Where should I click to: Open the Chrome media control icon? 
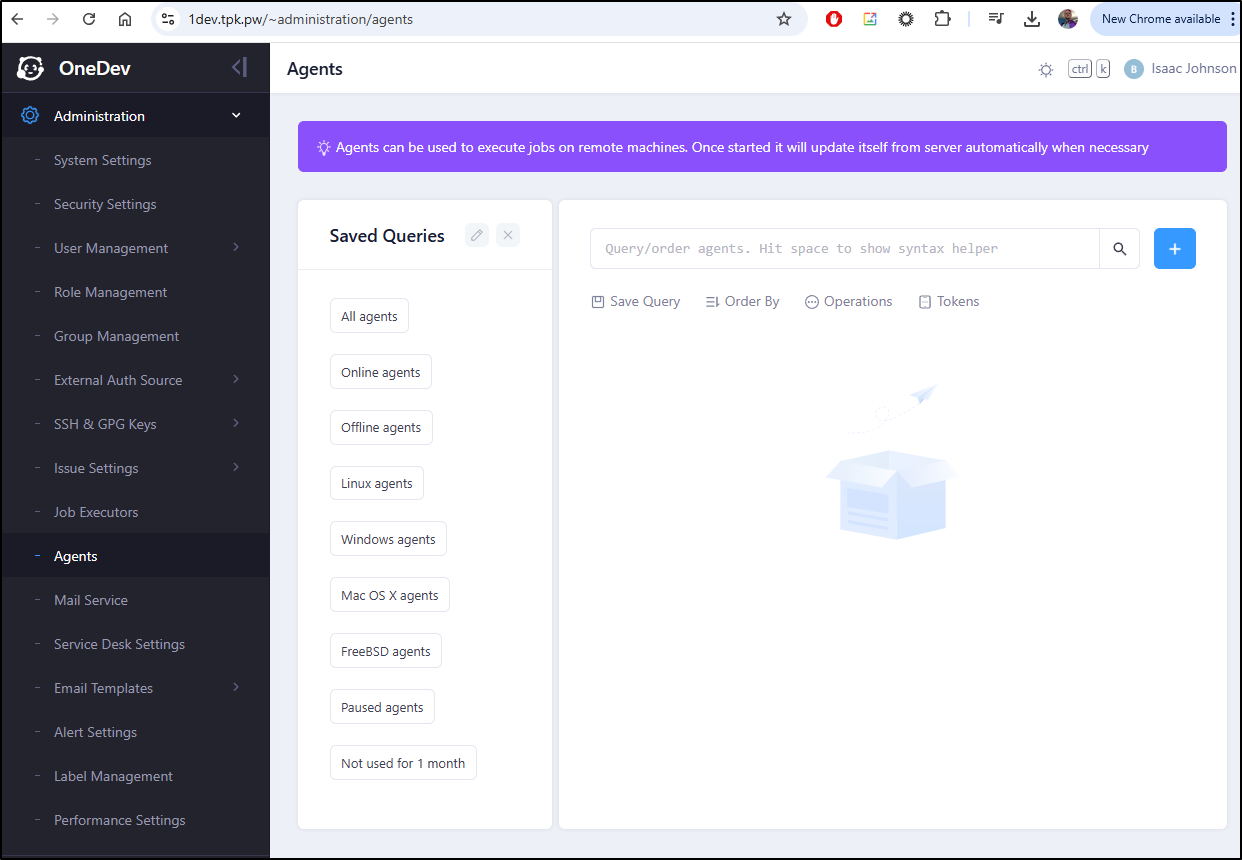(996, 19)
